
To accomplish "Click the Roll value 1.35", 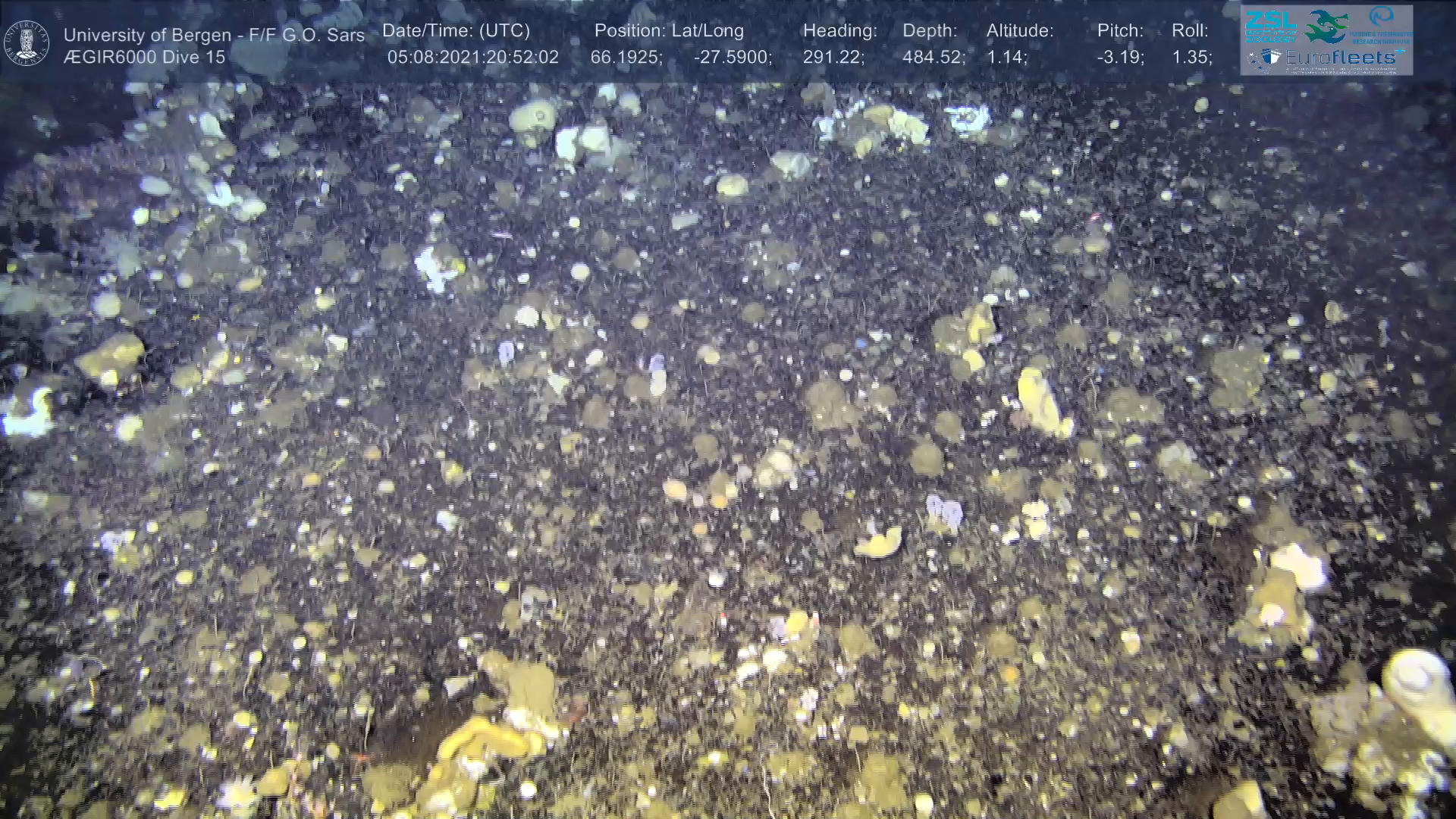I will click(x=1191, y=58).
